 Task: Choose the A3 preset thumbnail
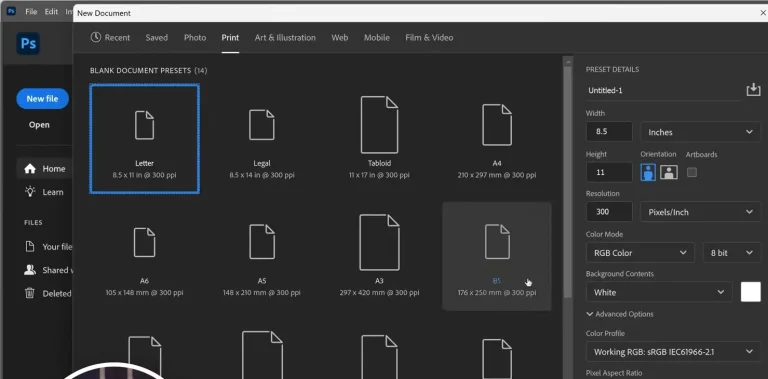379,256
